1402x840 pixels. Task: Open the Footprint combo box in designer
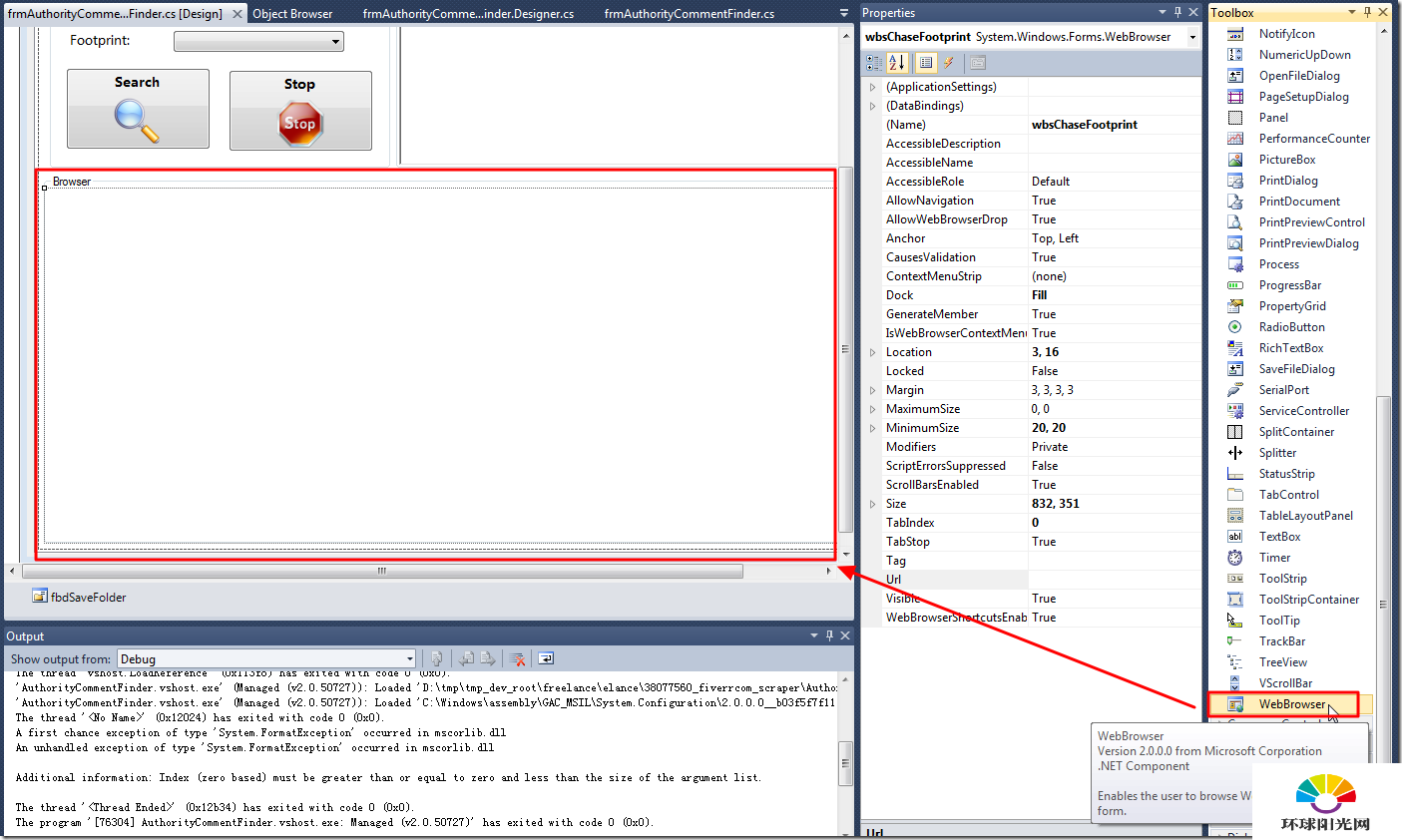258,41
